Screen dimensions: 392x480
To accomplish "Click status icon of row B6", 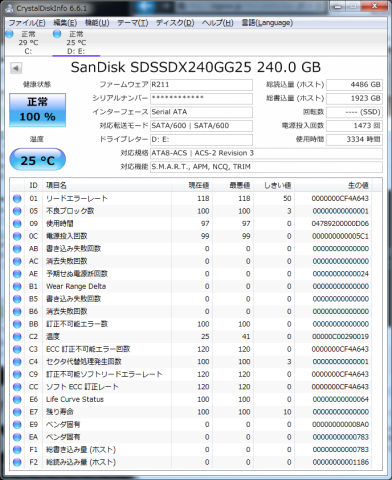I will 17,312.
